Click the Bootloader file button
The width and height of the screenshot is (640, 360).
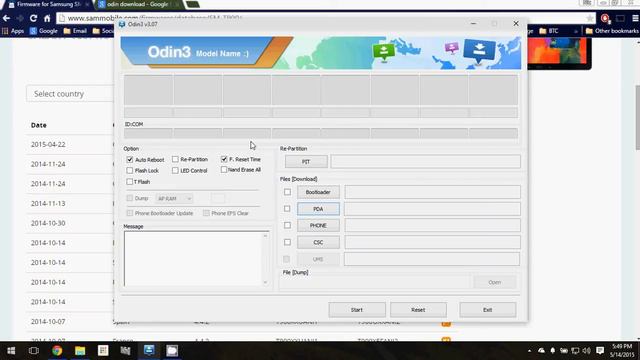click(318, 192)
